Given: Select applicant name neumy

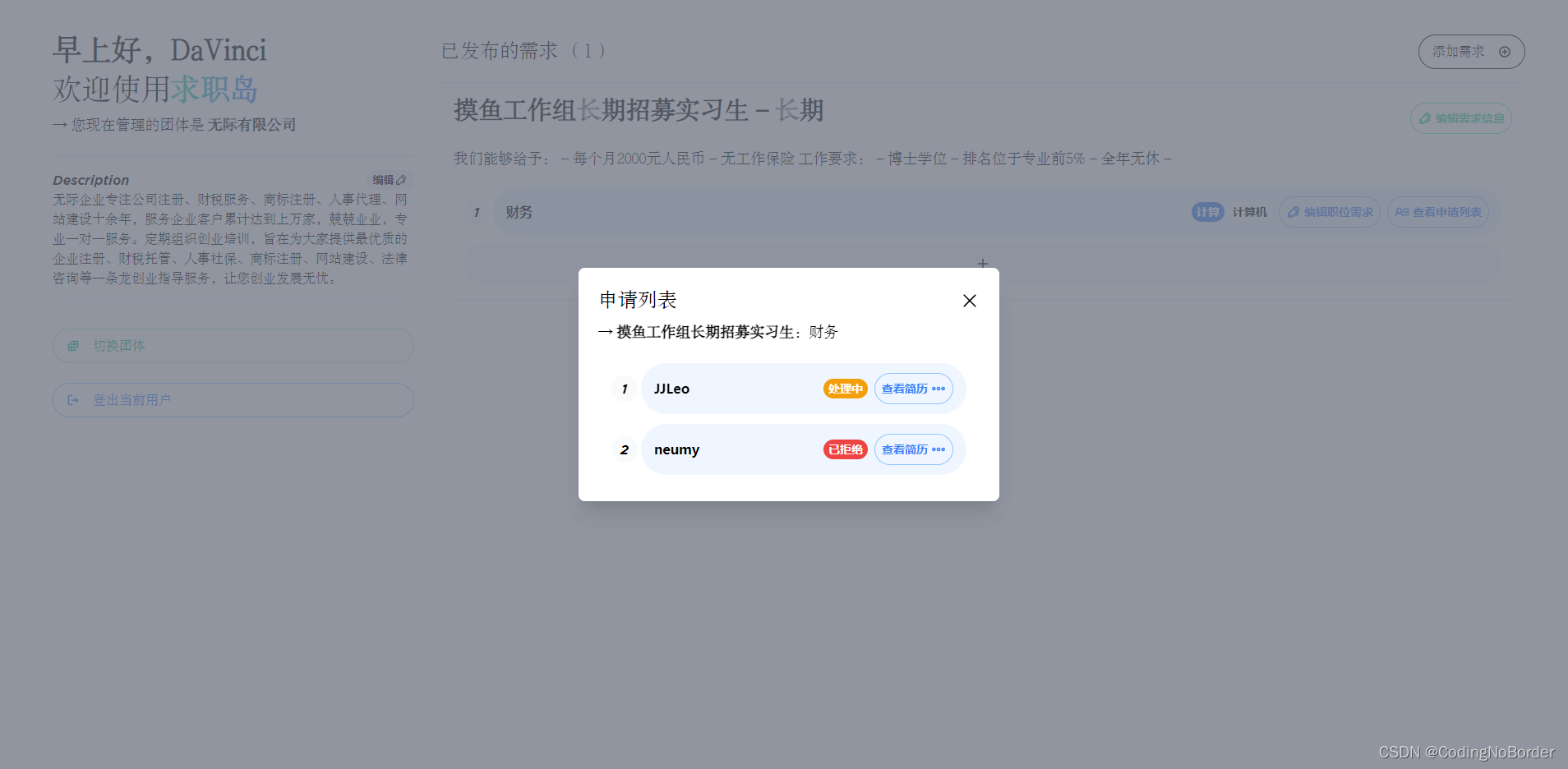Looking at the screenshot, I should coord(676,449).
